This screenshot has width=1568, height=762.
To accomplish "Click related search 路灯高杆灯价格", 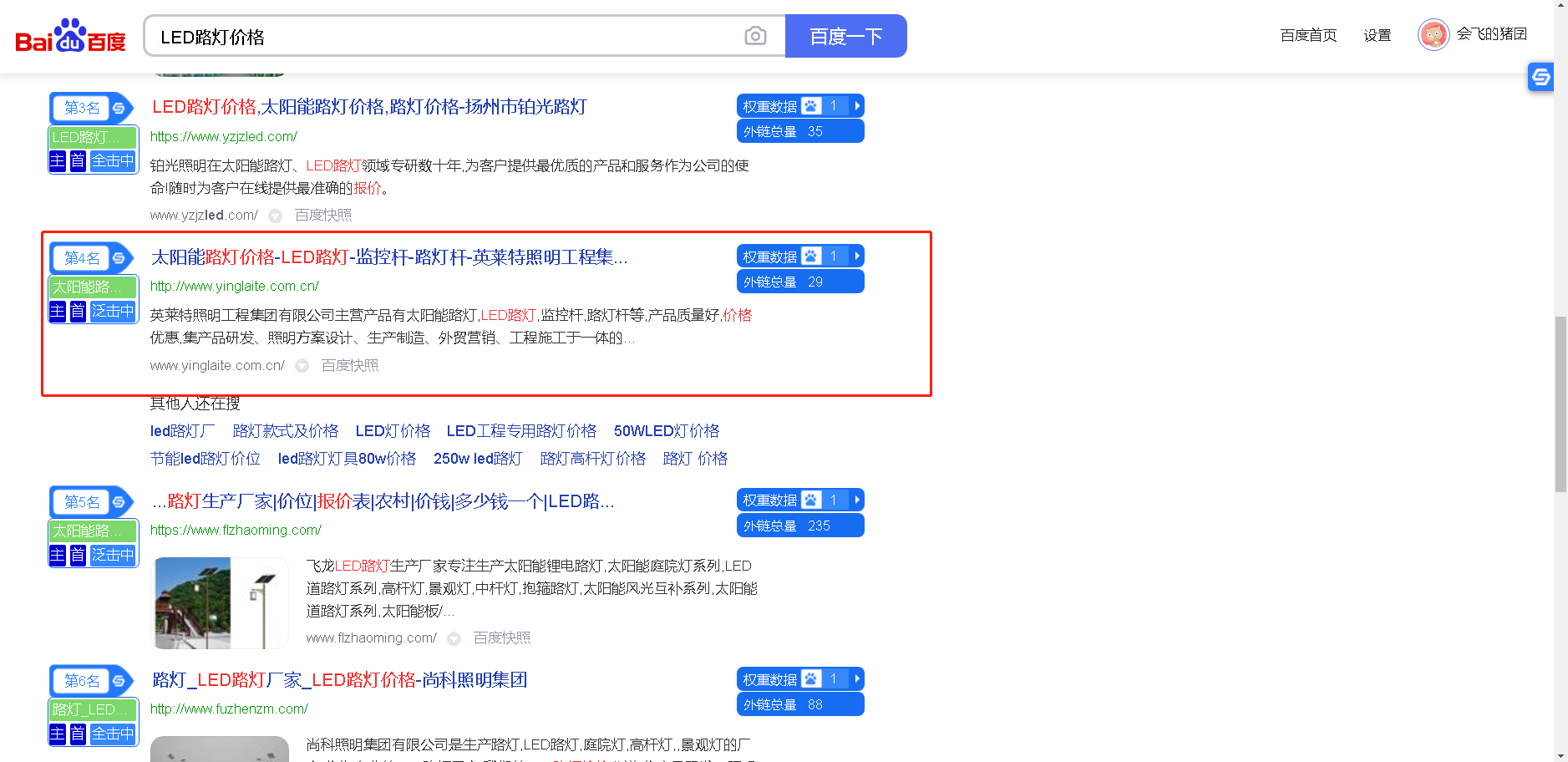I will [x=593, y=459].
